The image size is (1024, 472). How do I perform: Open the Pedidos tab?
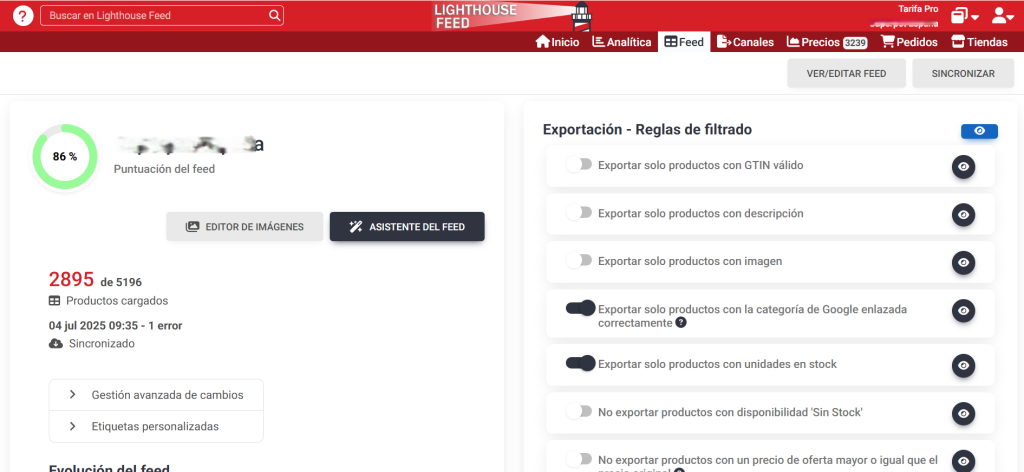pos(909,42)
